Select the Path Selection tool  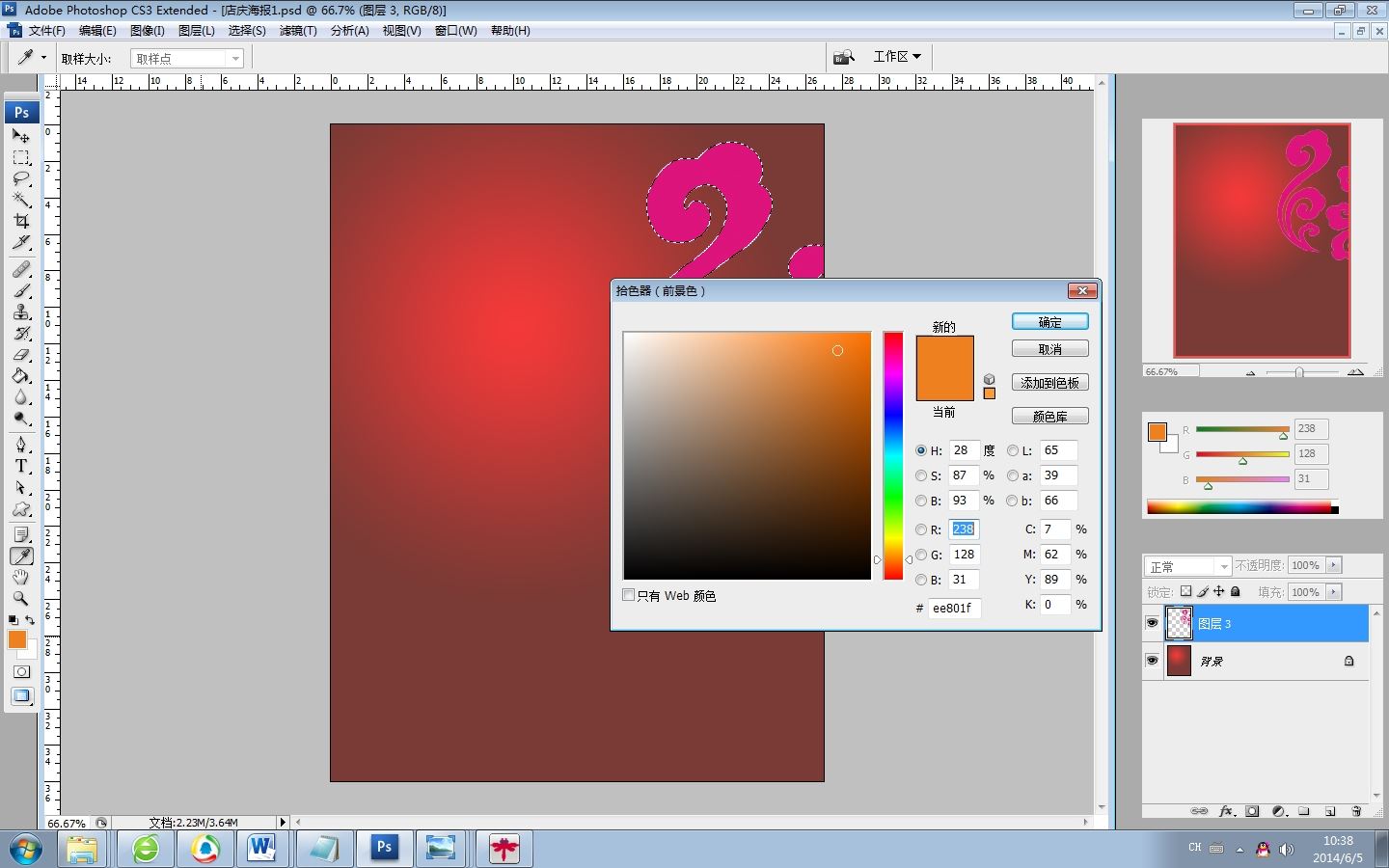pyautogui.click(x=21, y=487)
